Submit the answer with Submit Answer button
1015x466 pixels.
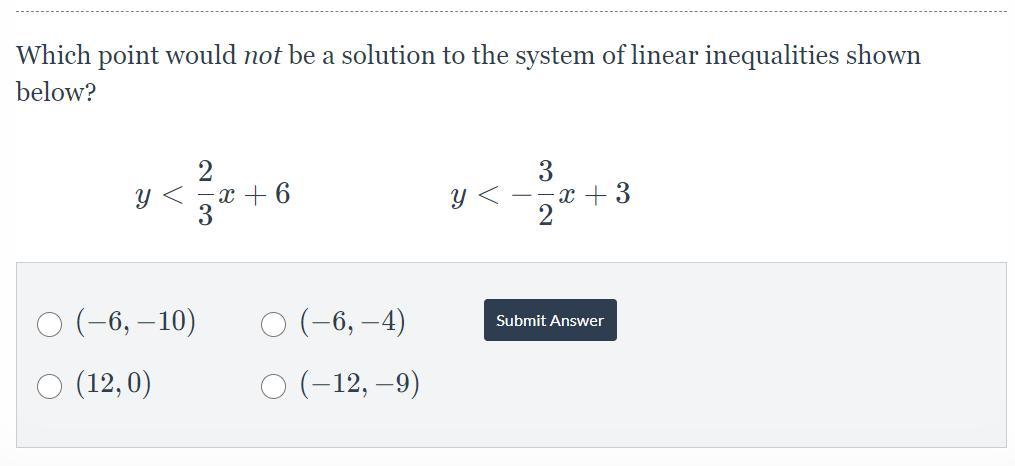click(x=550, y=320)
